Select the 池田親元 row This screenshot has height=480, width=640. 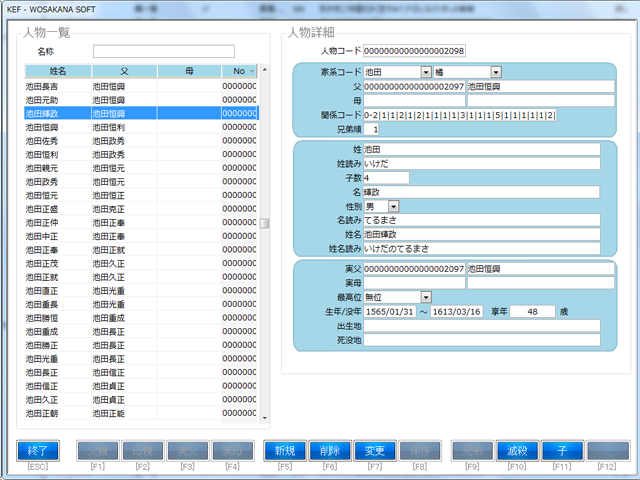point(141,168)
